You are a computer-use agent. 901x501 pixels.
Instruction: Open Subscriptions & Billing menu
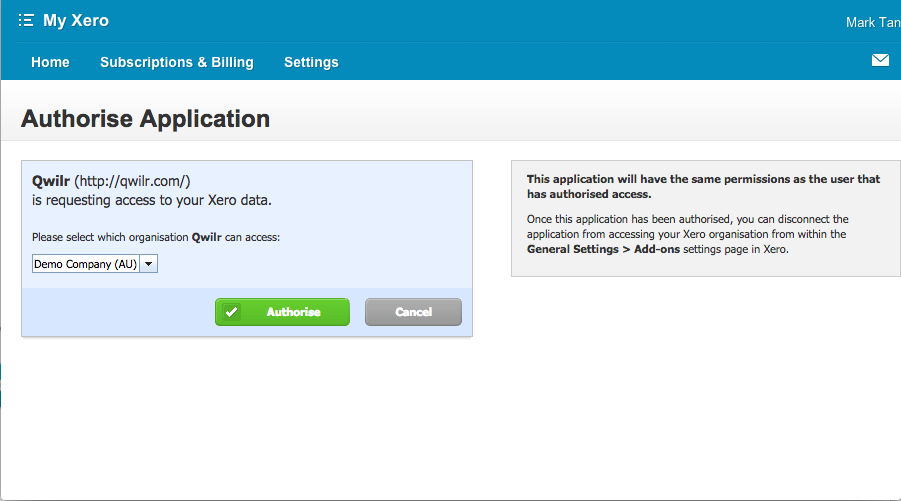coord(176,62)
